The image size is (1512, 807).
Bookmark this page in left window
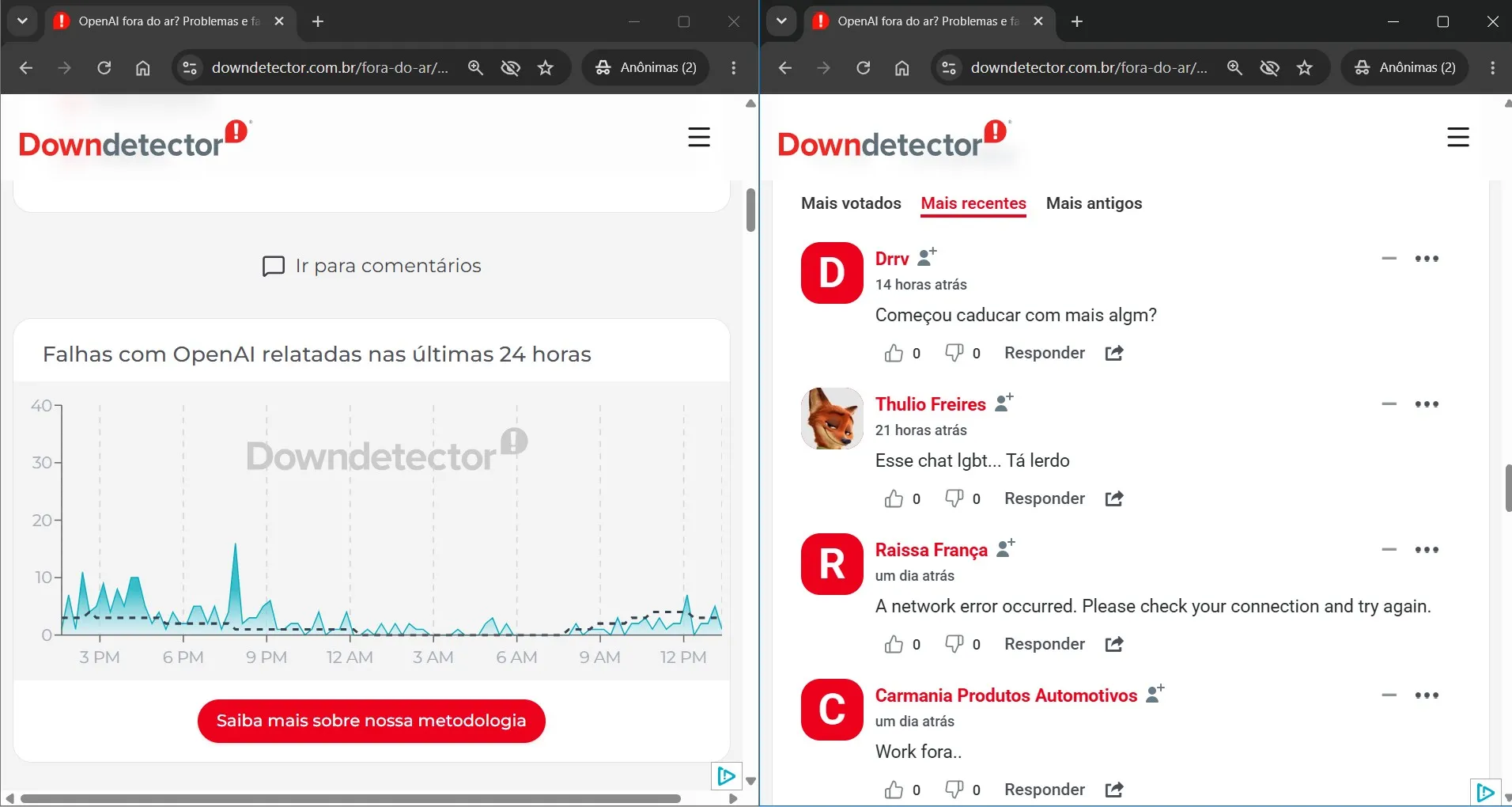pyautogui.click(x=546, y=68)
